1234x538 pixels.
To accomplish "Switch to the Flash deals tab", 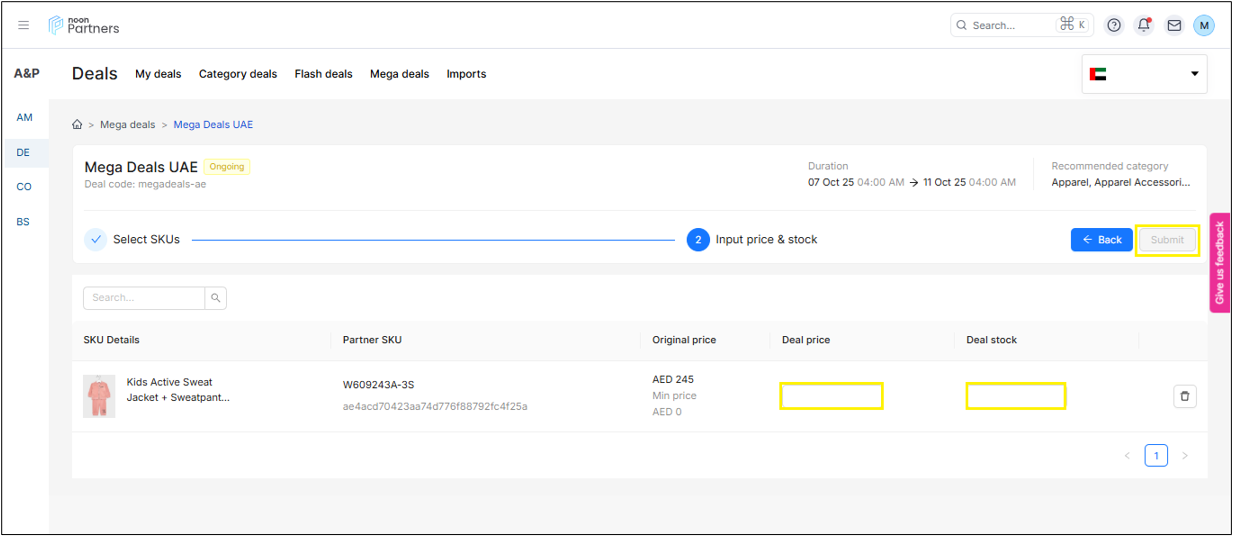I will click(x=323, y=74).
